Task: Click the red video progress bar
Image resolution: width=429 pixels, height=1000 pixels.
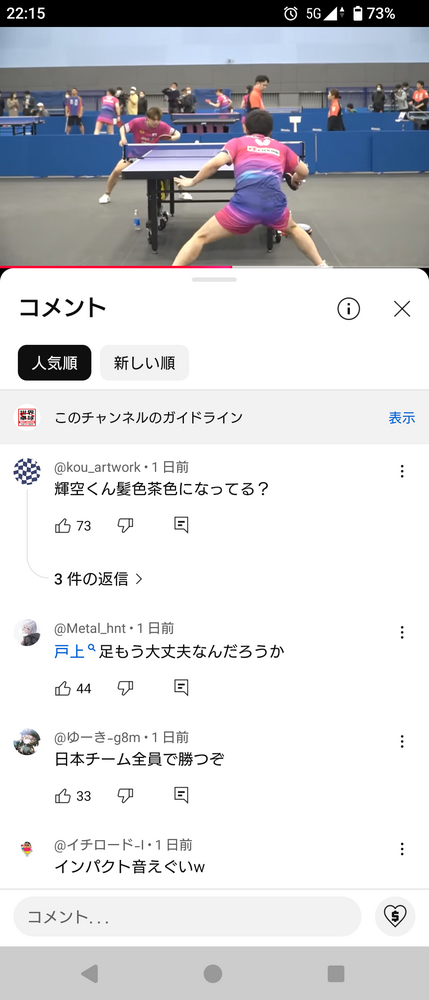Action: 214,267
